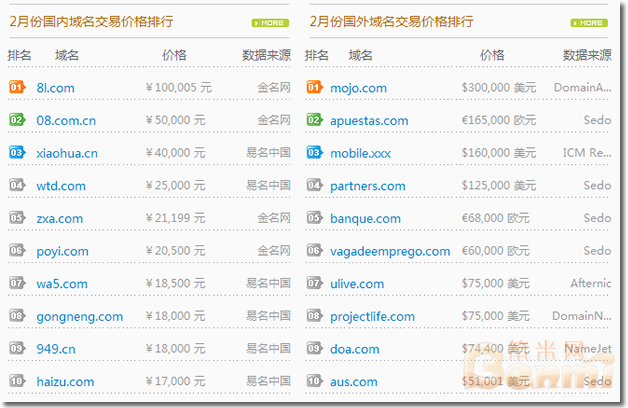The width and height of the screenshot is (628, 408).
Task: Click rank 10 badge beside aus.com
Action: [x=315, y=381]
